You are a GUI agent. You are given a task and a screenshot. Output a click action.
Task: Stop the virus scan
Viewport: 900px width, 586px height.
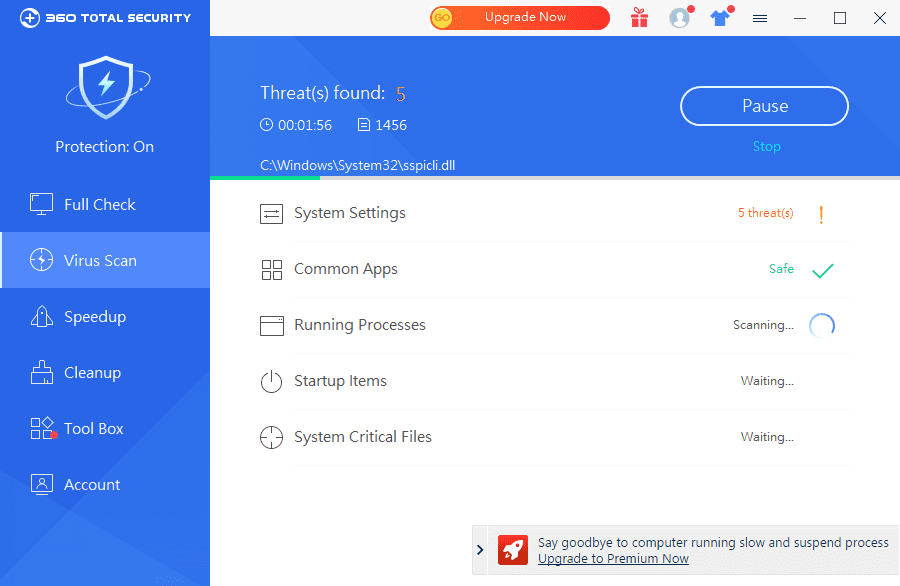(x=766, y=146)
